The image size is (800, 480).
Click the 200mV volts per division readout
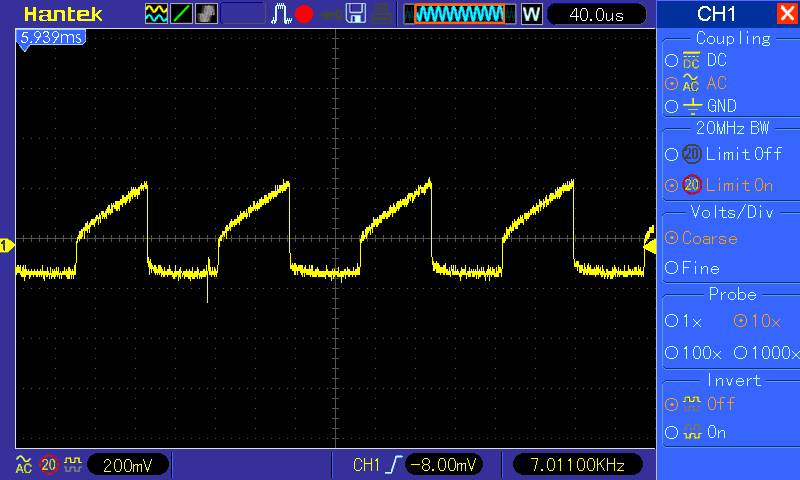coord(128,465)
